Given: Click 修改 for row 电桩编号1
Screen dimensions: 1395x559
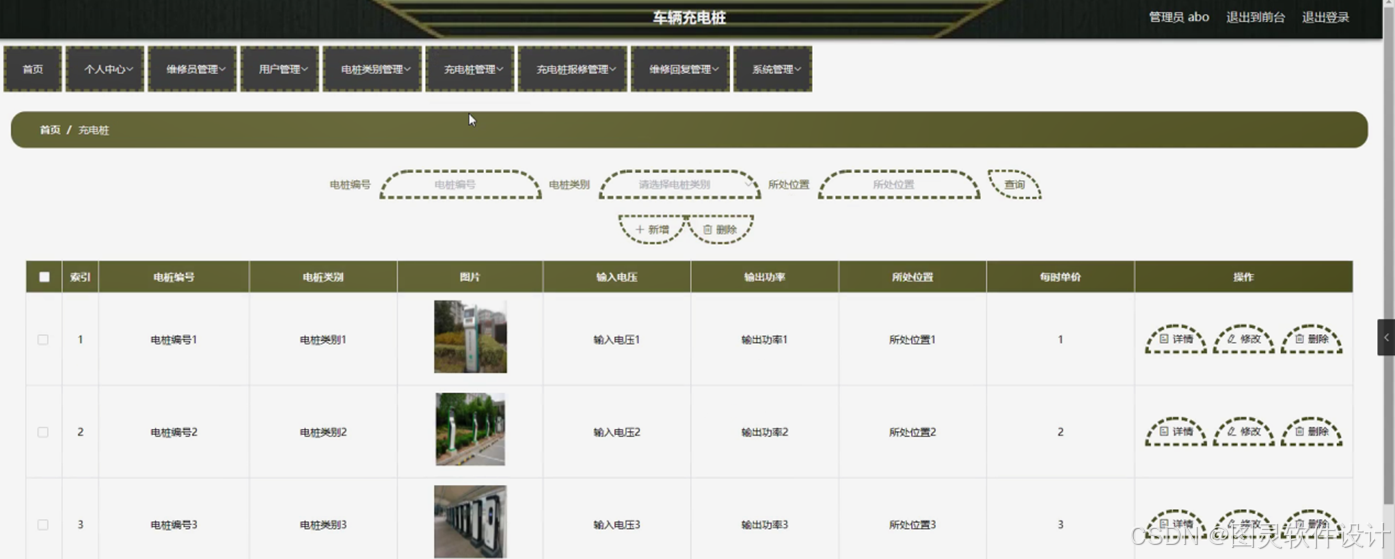Looking at the screenshot, I should (1244, 339).
